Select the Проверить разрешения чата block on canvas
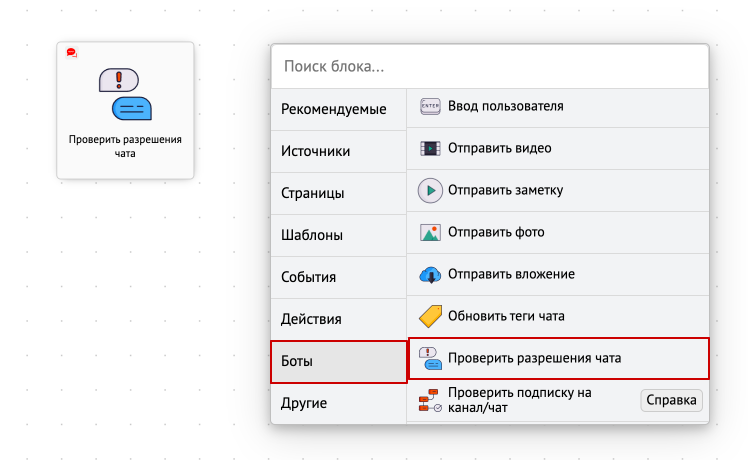 [125, 110]
